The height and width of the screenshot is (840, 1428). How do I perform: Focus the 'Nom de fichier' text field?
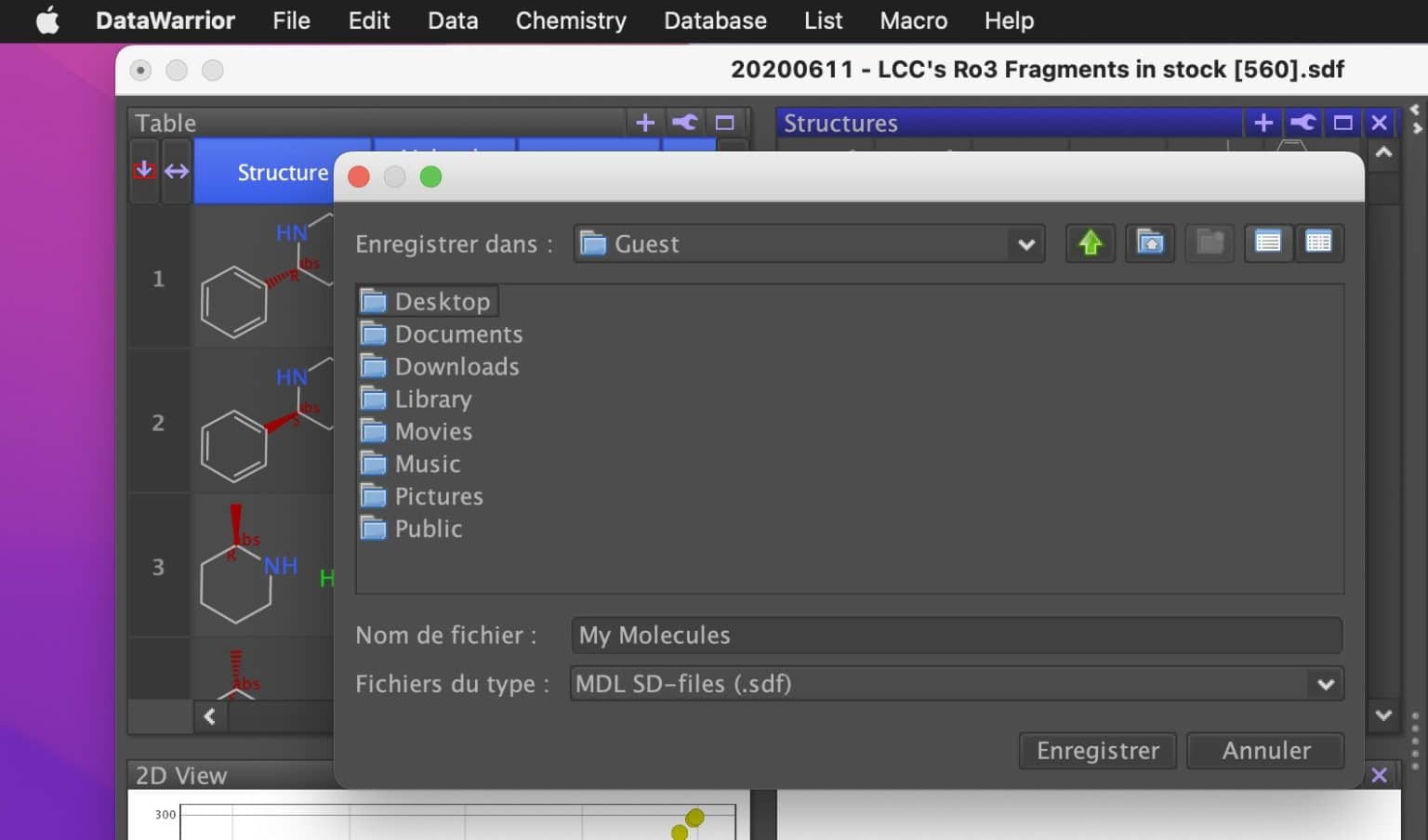[x=957, y=636]
